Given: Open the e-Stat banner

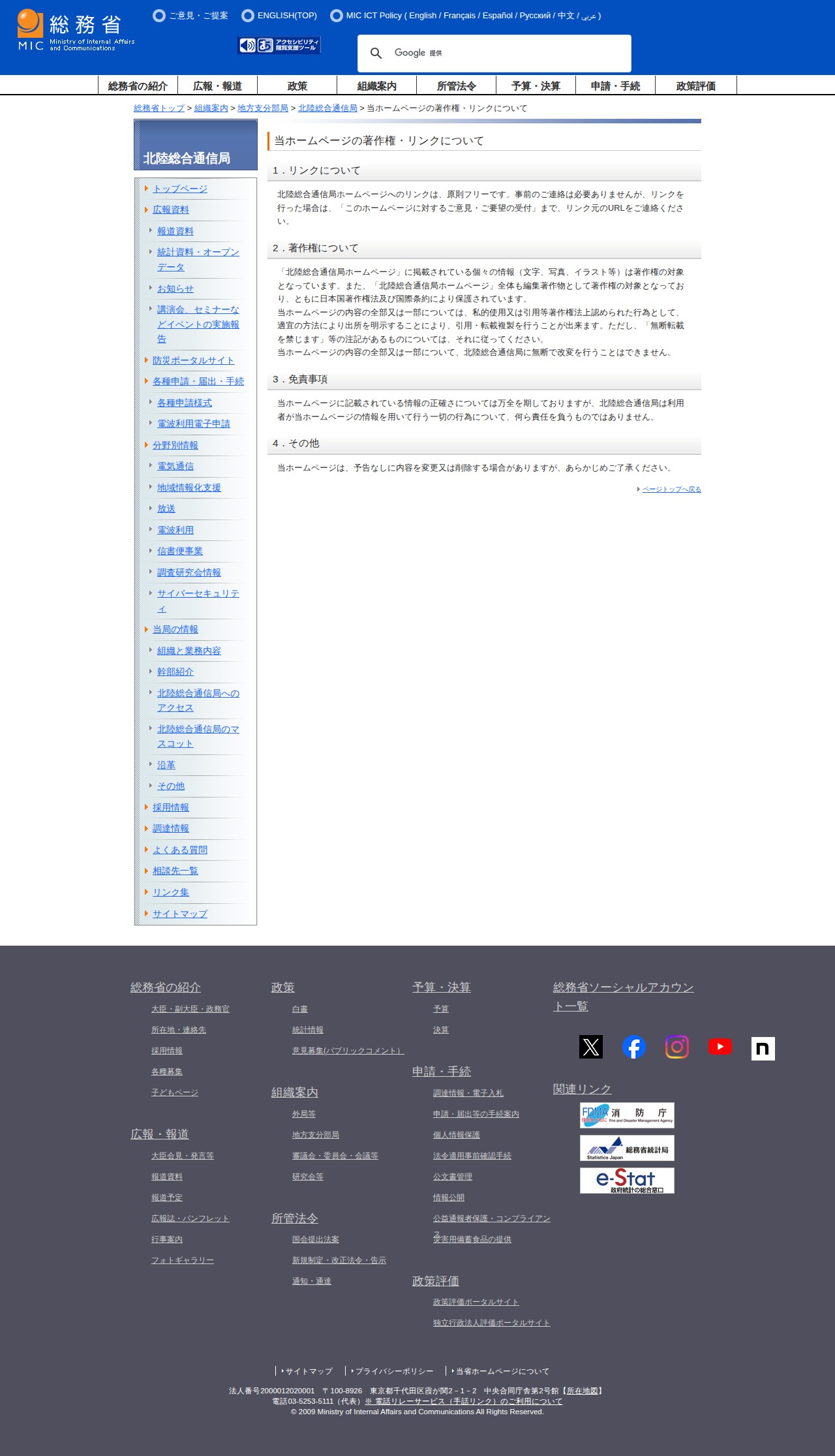Looking at the screenshot, I should click(x=627, y=1181).
